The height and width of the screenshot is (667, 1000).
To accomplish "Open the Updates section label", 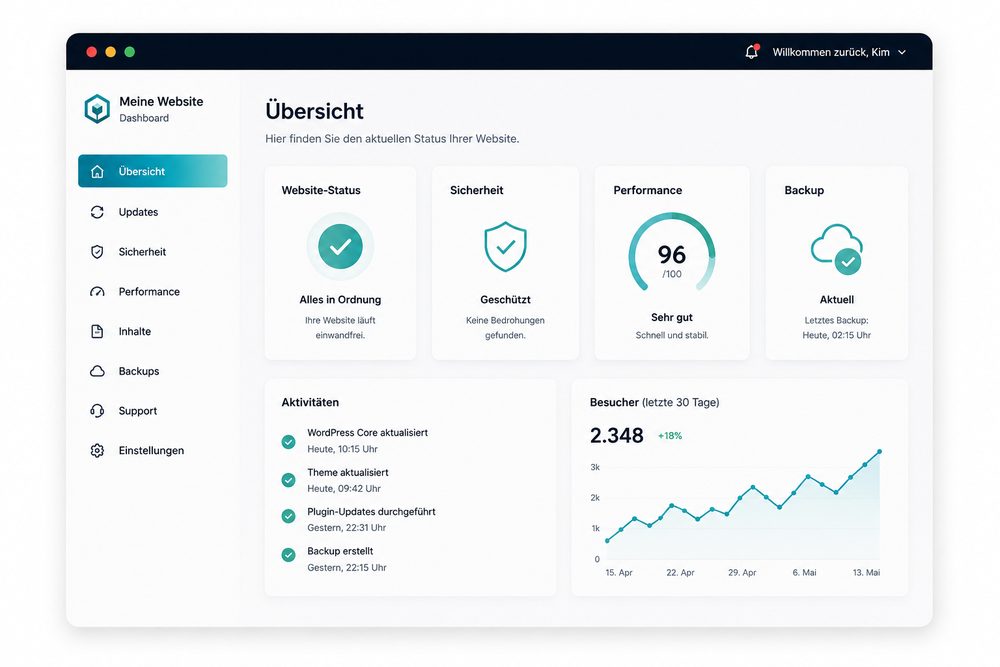I will point(138,212).
